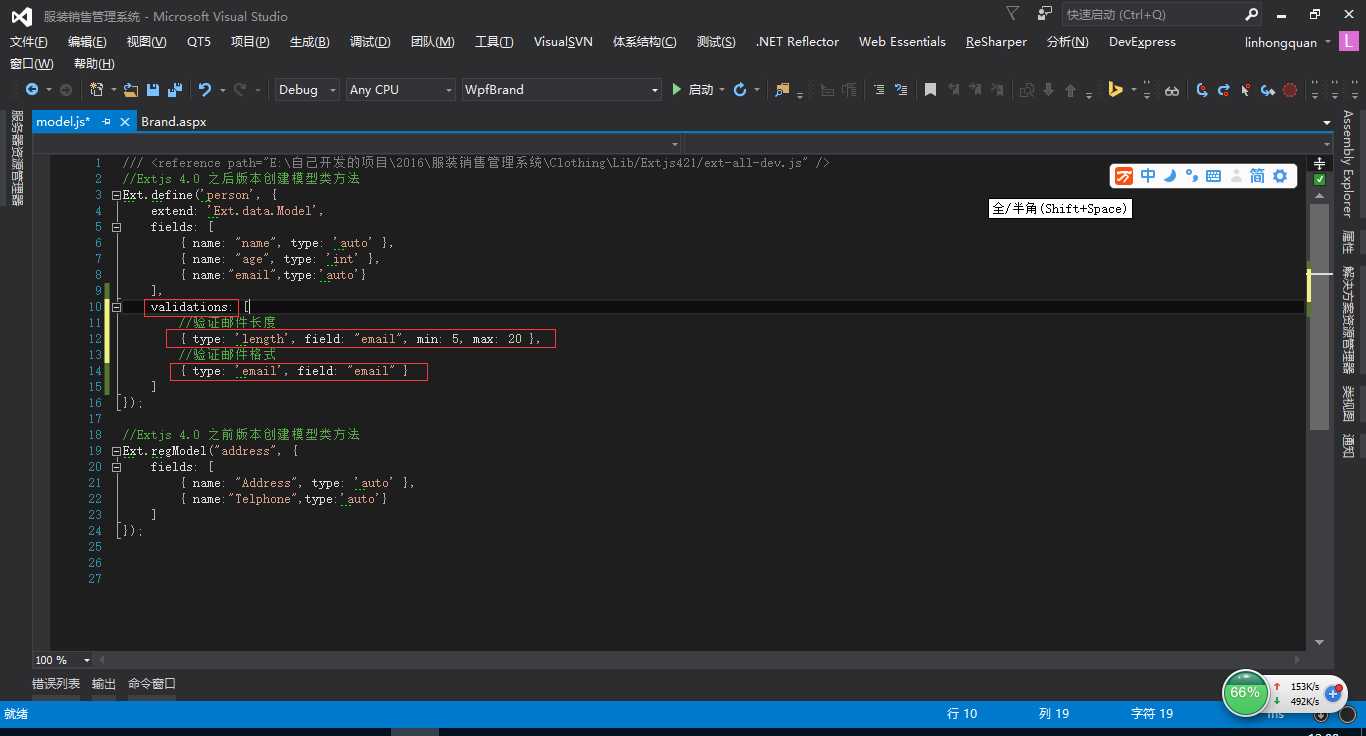The image size is (1366, 736).
Task: Open the Any CPU platform dropdown
Action: click(x=401, y=90)
